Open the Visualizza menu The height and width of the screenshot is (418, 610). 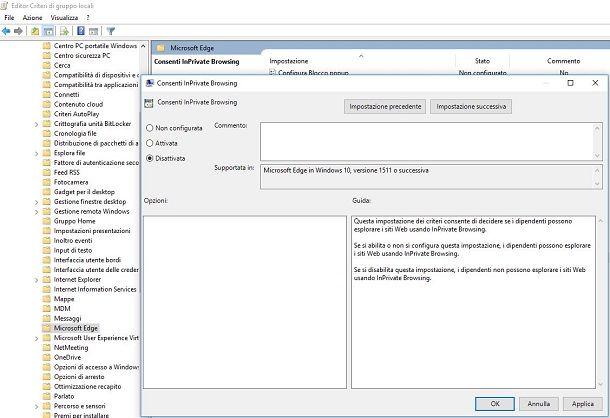click(64, 17)
